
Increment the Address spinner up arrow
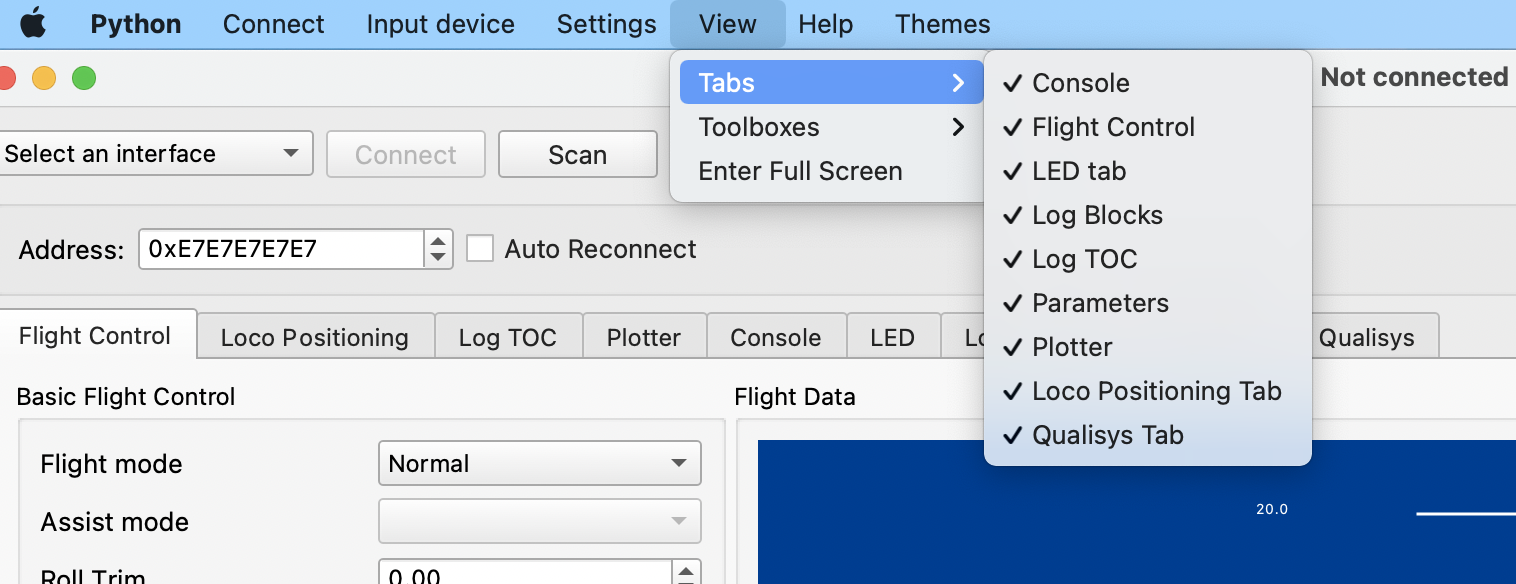[438, 241]
